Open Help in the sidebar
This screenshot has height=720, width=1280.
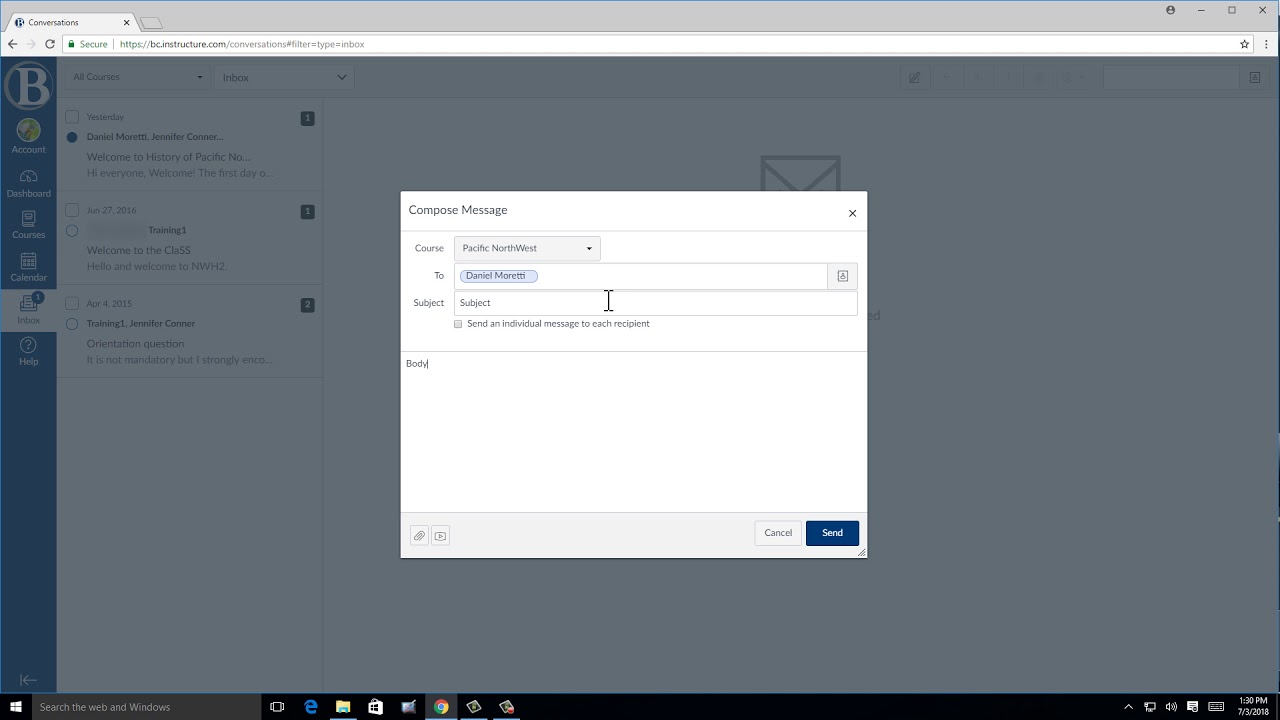pos(28,351)
